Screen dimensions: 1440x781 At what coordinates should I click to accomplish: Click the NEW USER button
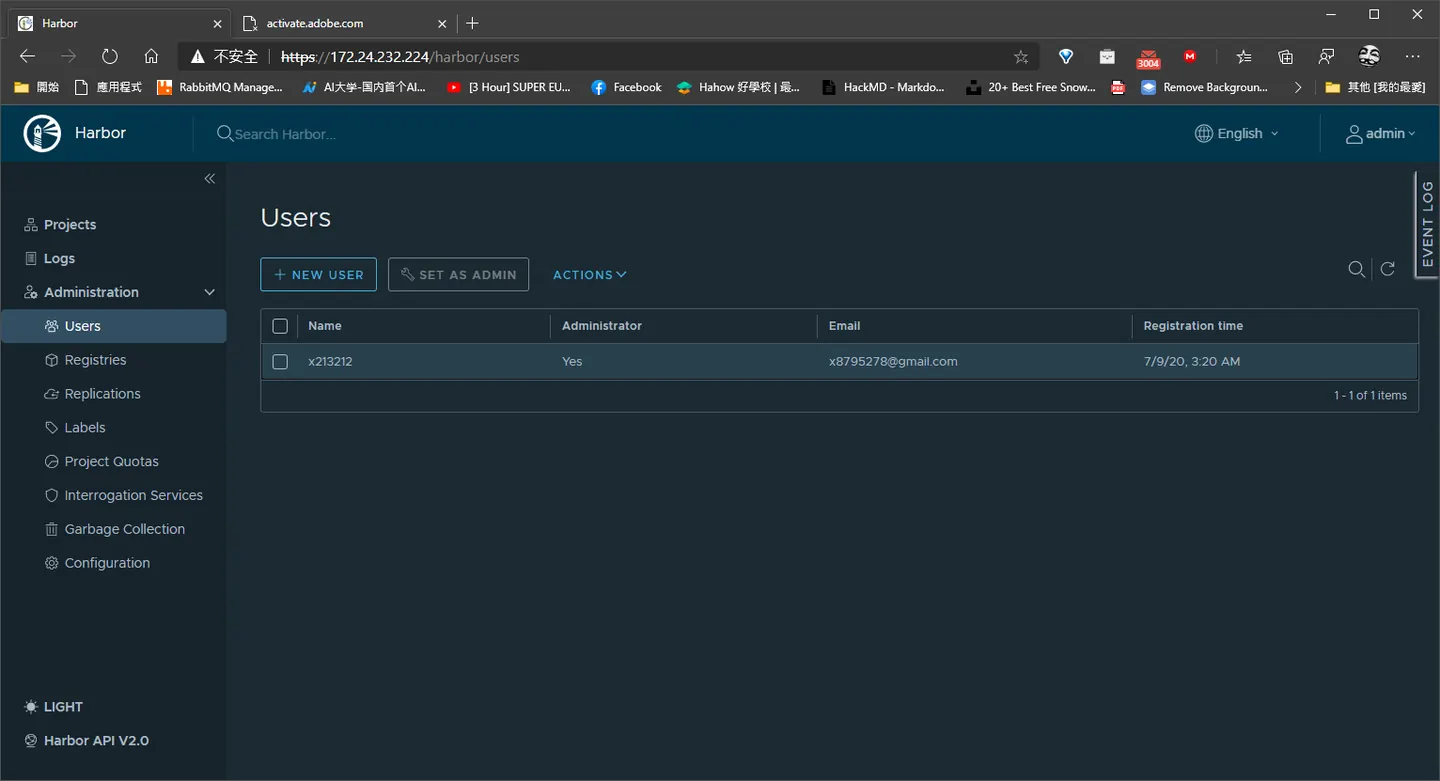pos(318,275)
